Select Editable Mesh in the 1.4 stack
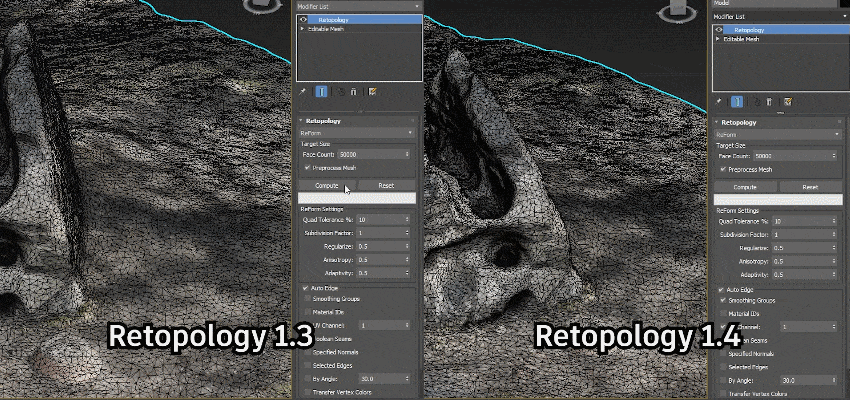 741,39
